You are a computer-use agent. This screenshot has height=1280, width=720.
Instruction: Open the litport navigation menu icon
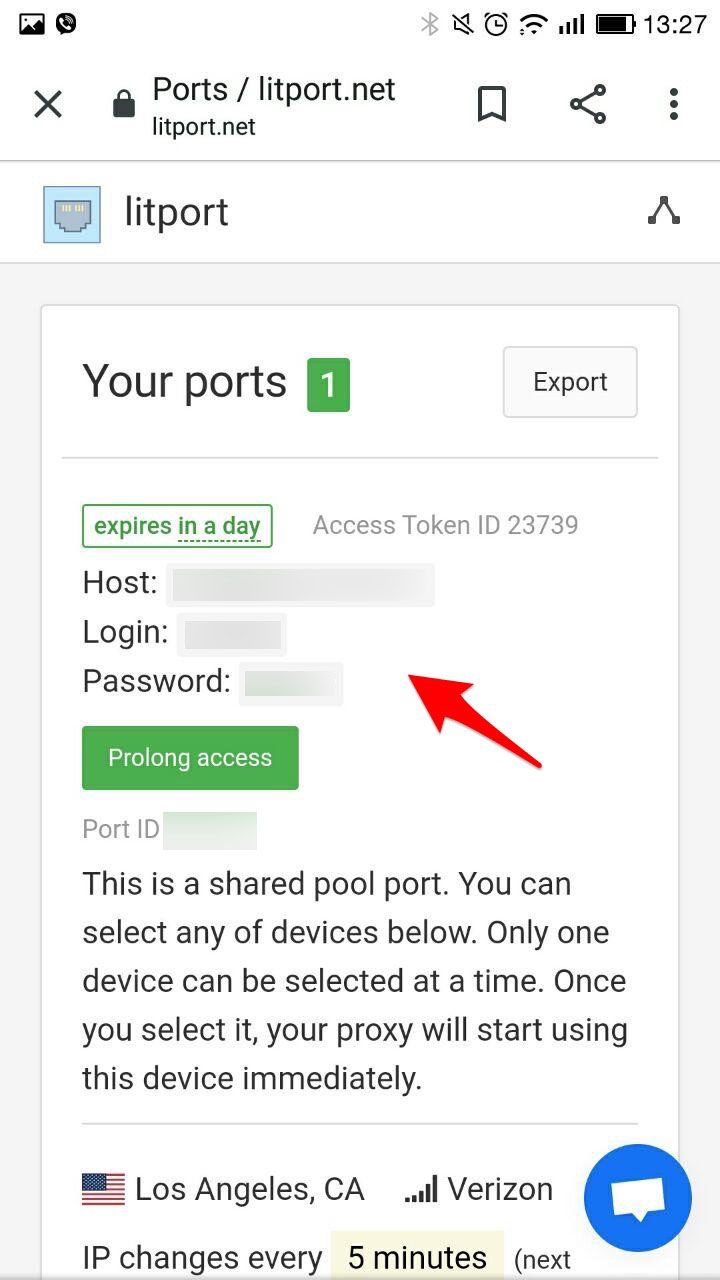tap(664, 210)
